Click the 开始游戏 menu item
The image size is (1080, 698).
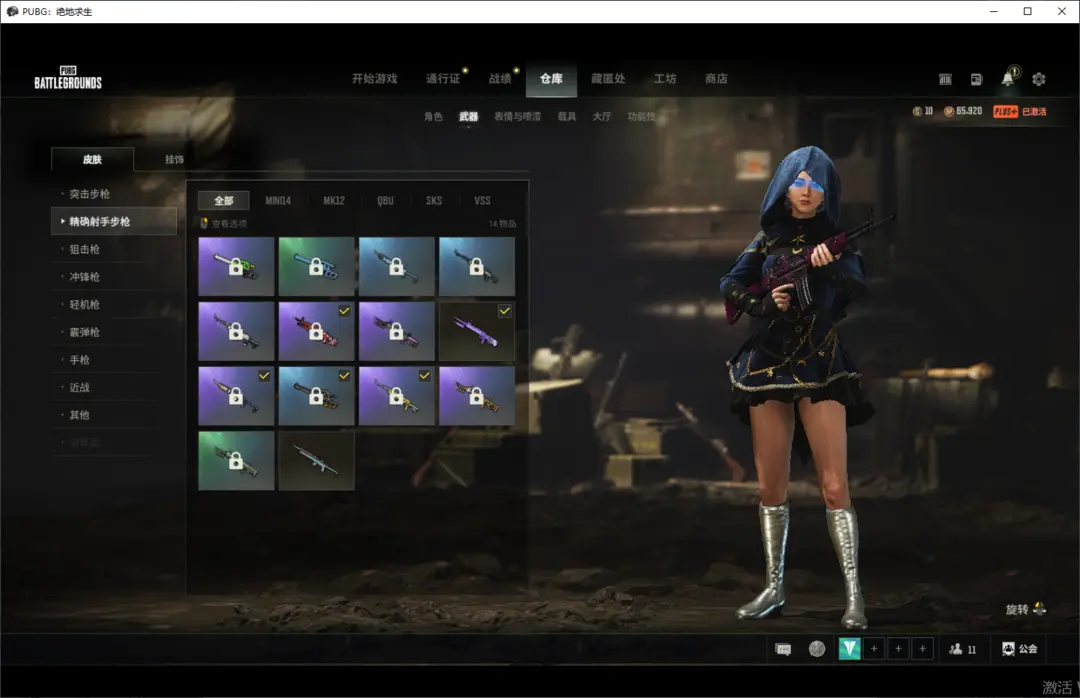point(374,79)
